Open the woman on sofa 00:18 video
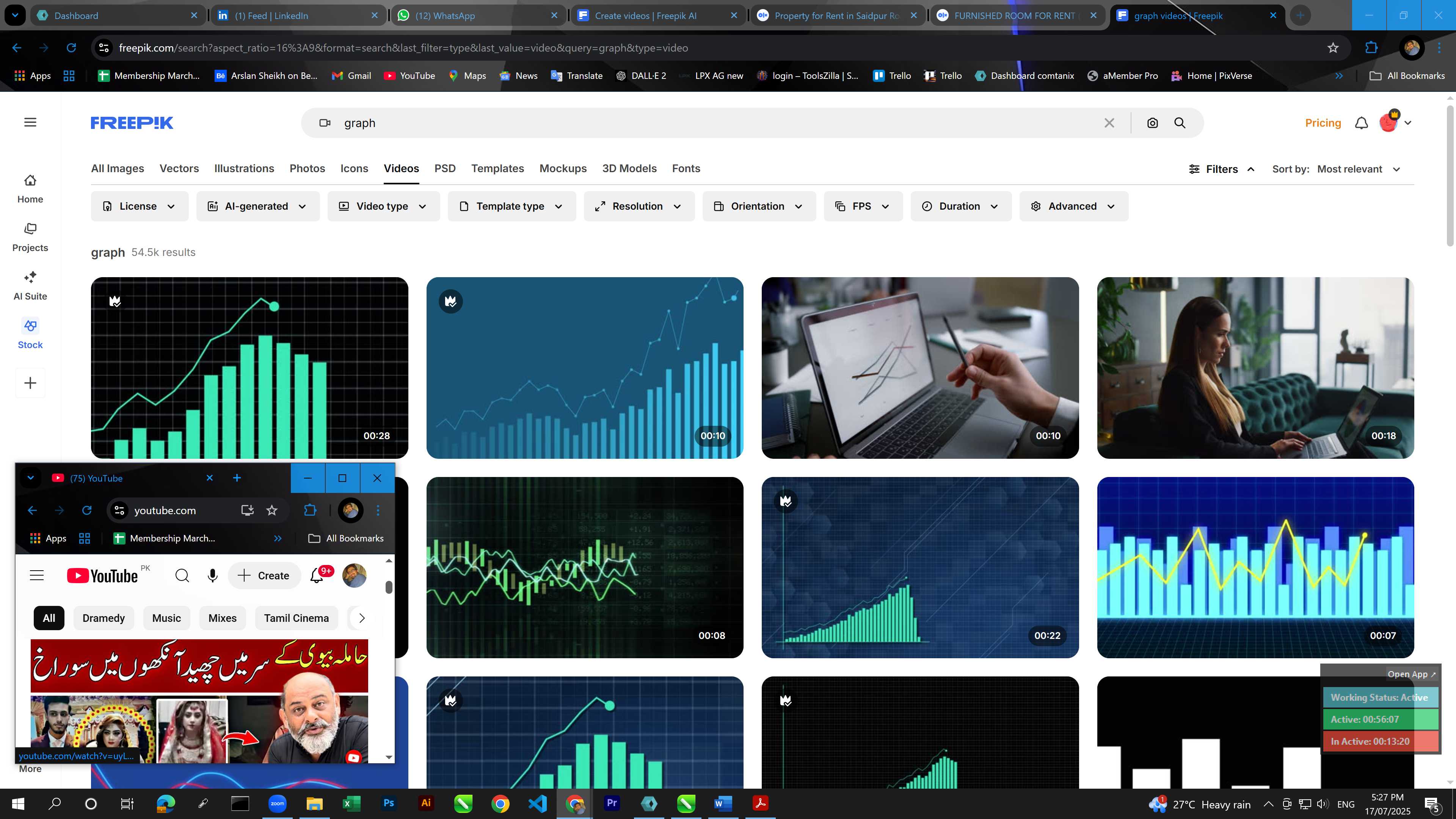The width and height of the screenshot is (1456, 819). point(1255,367)
